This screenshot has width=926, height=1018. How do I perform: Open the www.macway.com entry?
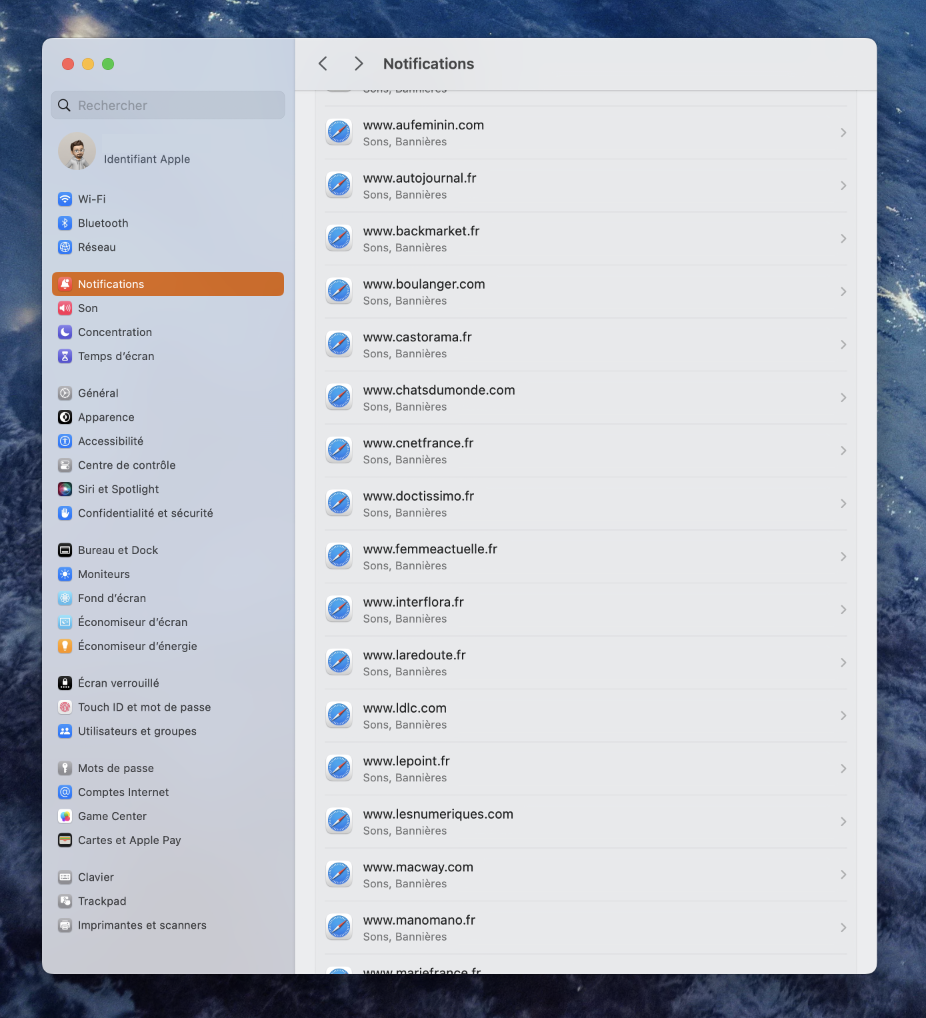pos(586,875)
